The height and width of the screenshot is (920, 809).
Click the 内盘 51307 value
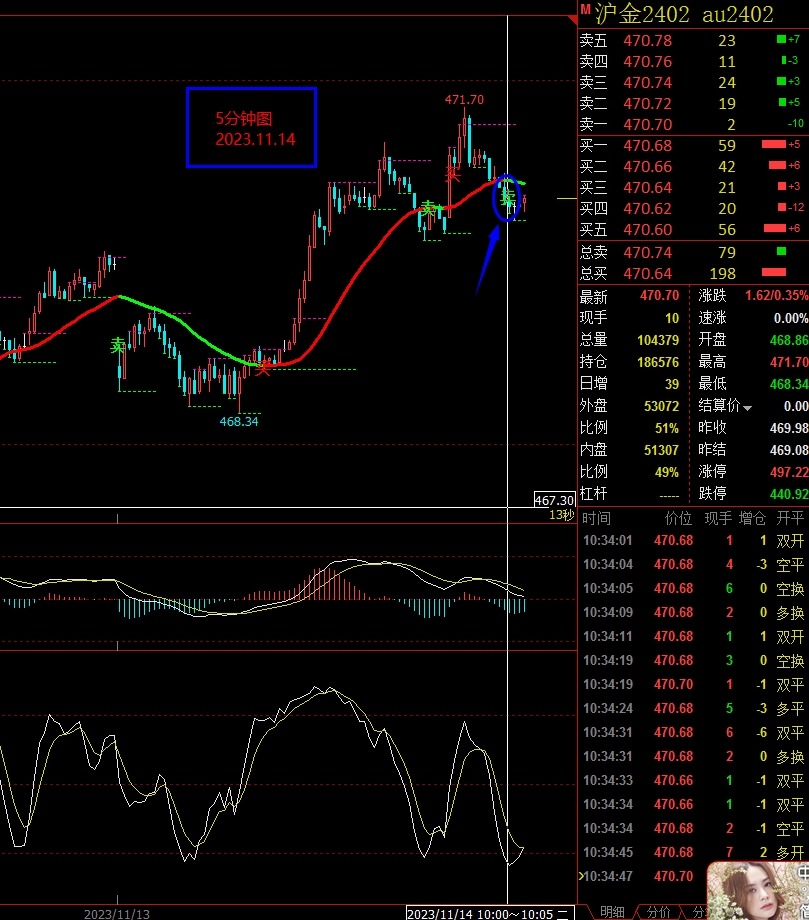point(661,450)
